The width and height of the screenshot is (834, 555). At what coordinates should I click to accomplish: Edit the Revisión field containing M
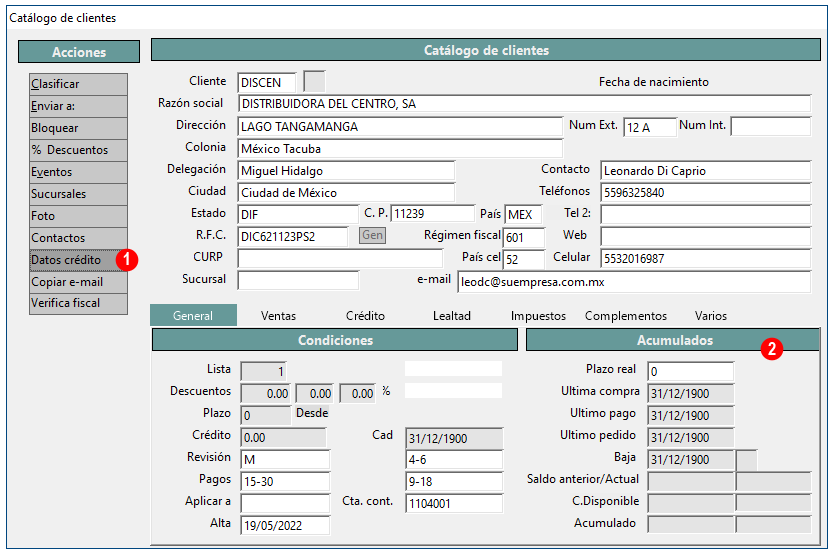pyautogui.click(x=285, y=459)
